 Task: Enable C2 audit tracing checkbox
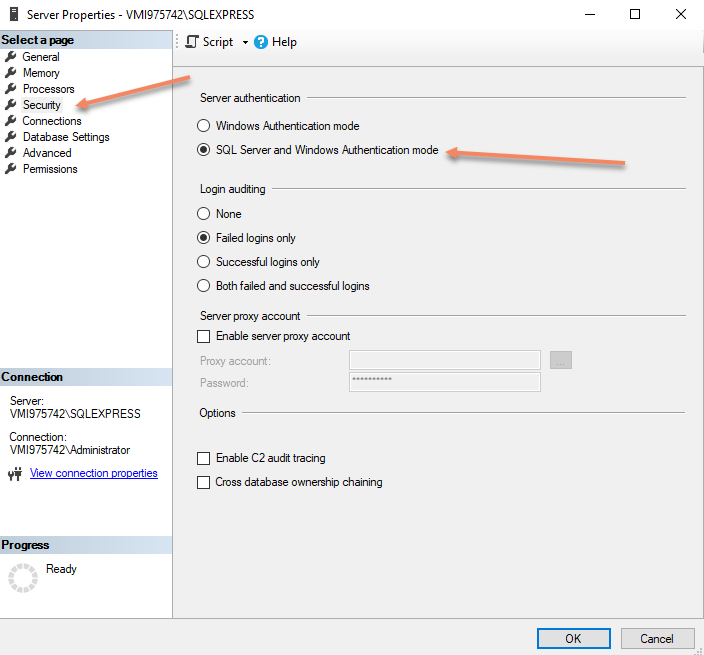pos(203,458)
